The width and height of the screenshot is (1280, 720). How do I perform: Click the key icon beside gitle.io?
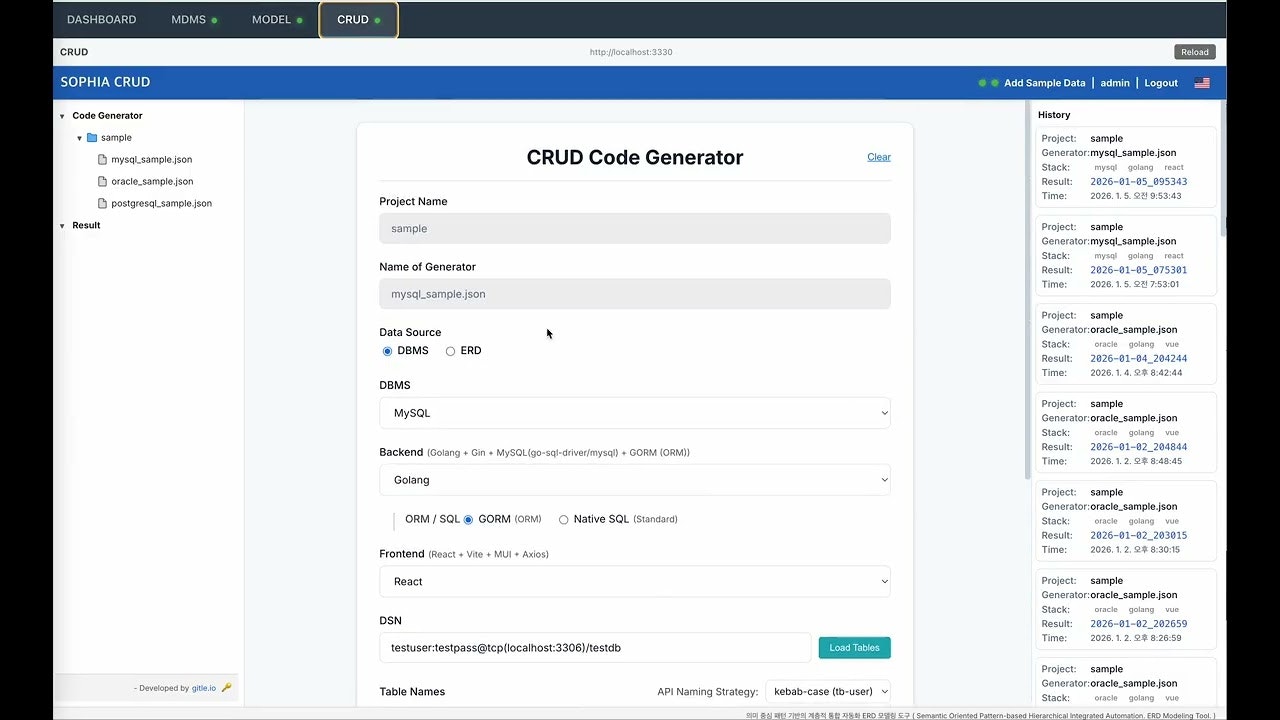[x=226, y=688]
